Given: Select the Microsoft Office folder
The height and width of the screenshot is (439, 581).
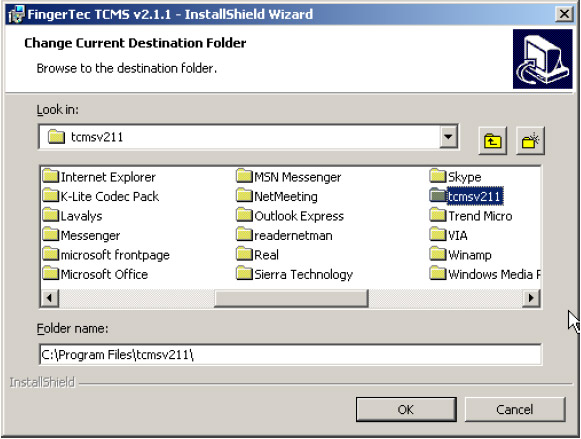Looking at the screenshot, I should point(95,274).
